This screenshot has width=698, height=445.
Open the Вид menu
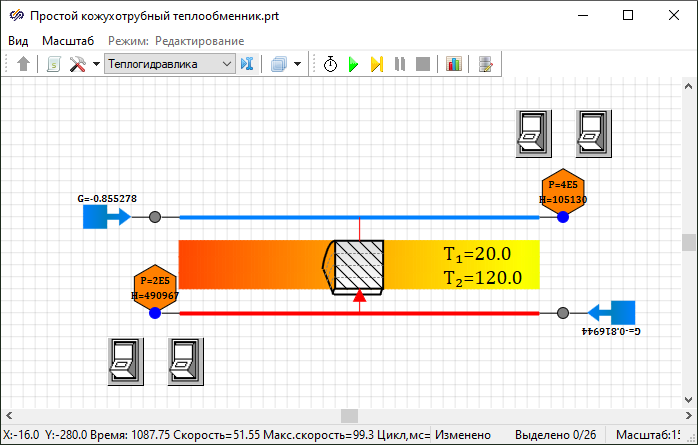pyautogui.click(x=18, y=40)
